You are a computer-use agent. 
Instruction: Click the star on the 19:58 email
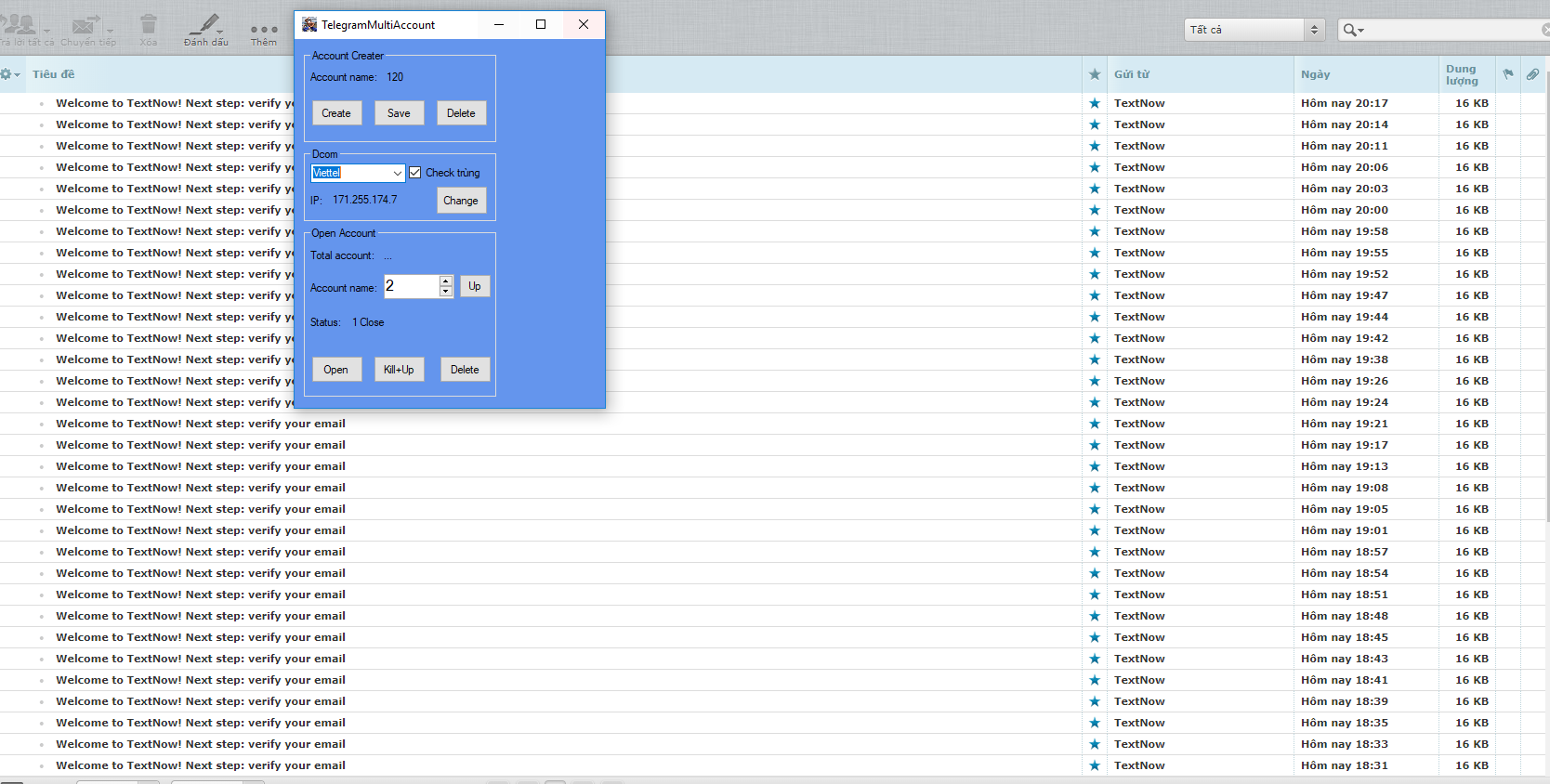pyautogui.click(x=1095, y=231)
